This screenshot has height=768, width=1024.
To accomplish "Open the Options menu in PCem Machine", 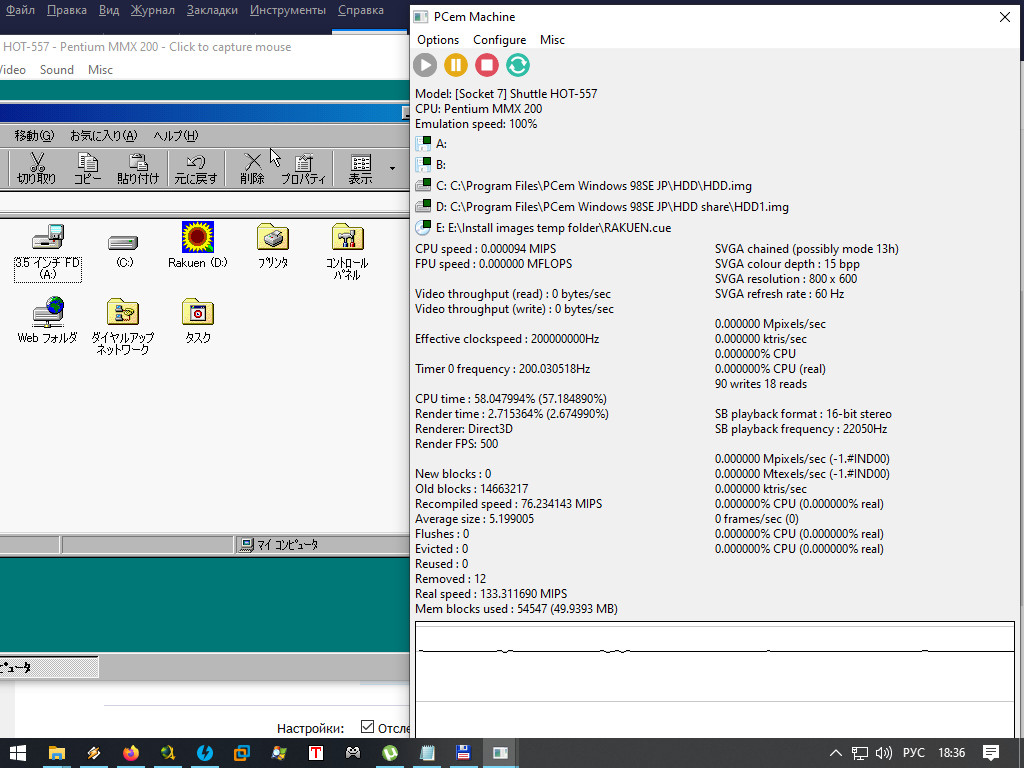I will pyautogui.click(x=438, y=40).
